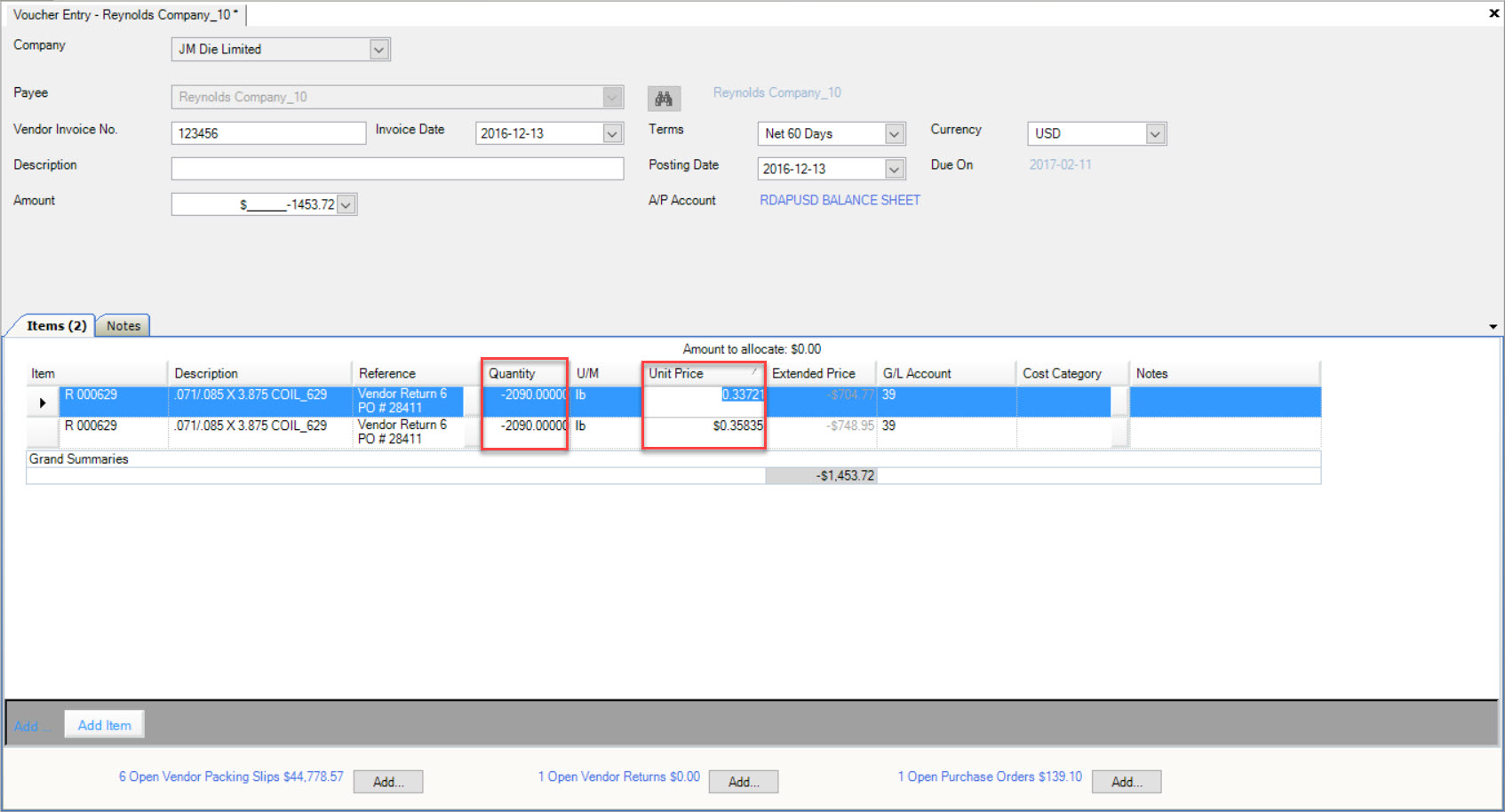Click the extended price -$704.77 cell
The width and height of the screenshot is (1505, 812).
pyautogui.click(x=821, y=402)
